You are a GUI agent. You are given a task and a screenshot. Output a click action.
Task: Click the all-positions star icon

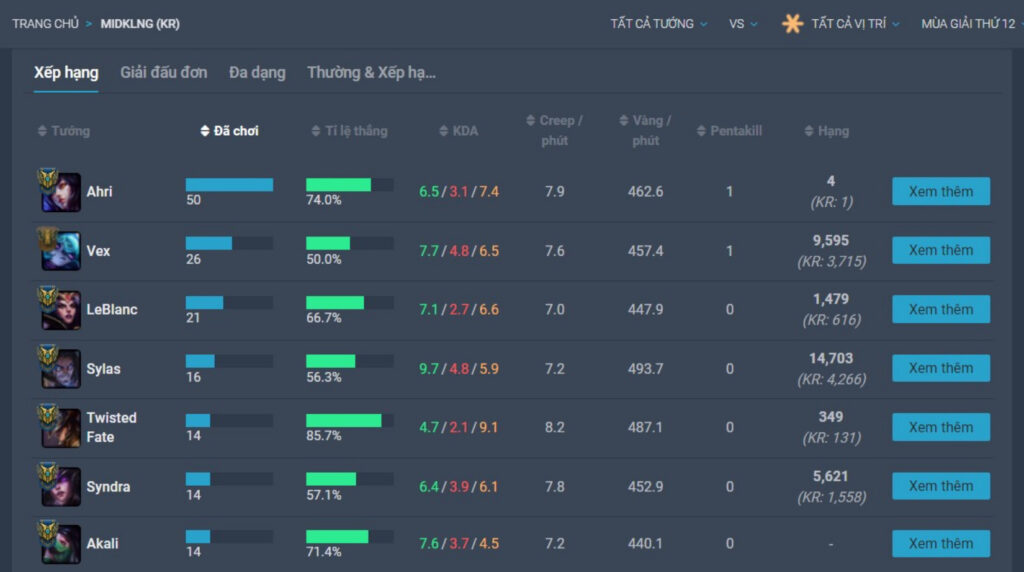click(792, 24)
